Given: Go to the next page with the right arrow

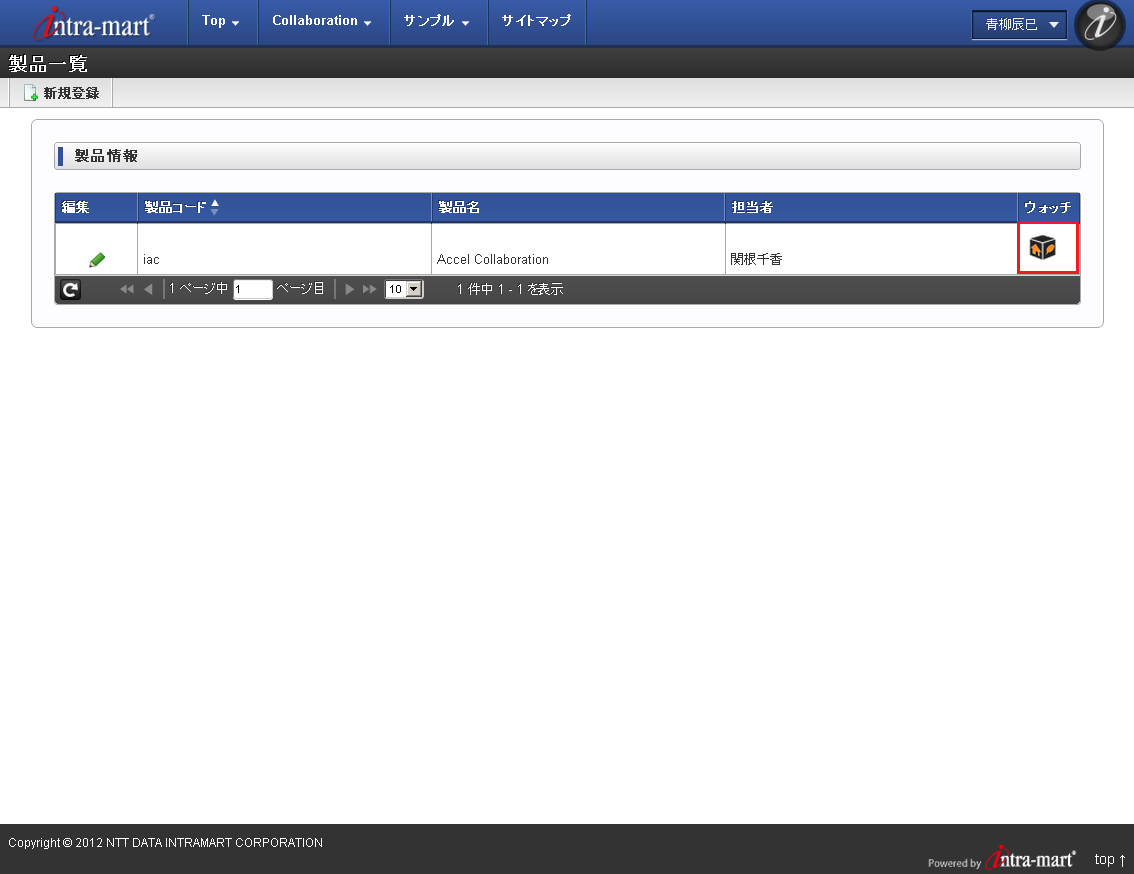Looking at the screenshot, I should [x=349, y=289].
